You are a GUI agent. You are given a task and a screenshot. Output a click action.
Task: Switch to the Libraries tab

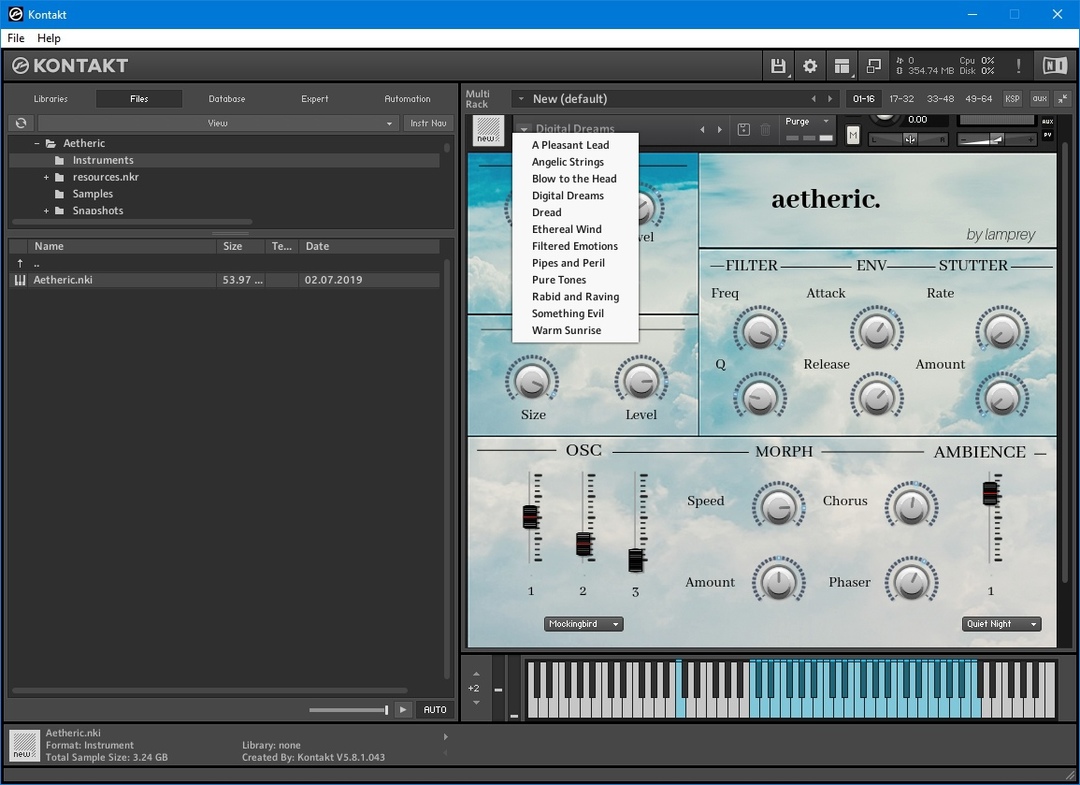click(51, 99)
